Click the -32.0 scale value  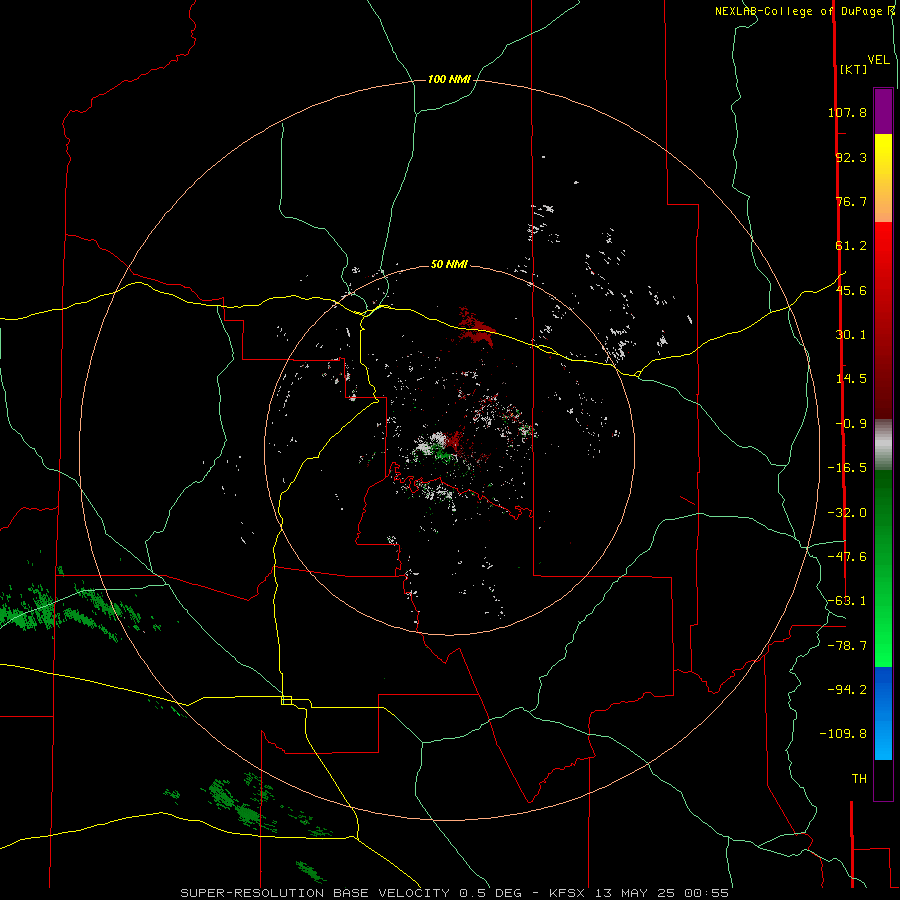point(847,513)
